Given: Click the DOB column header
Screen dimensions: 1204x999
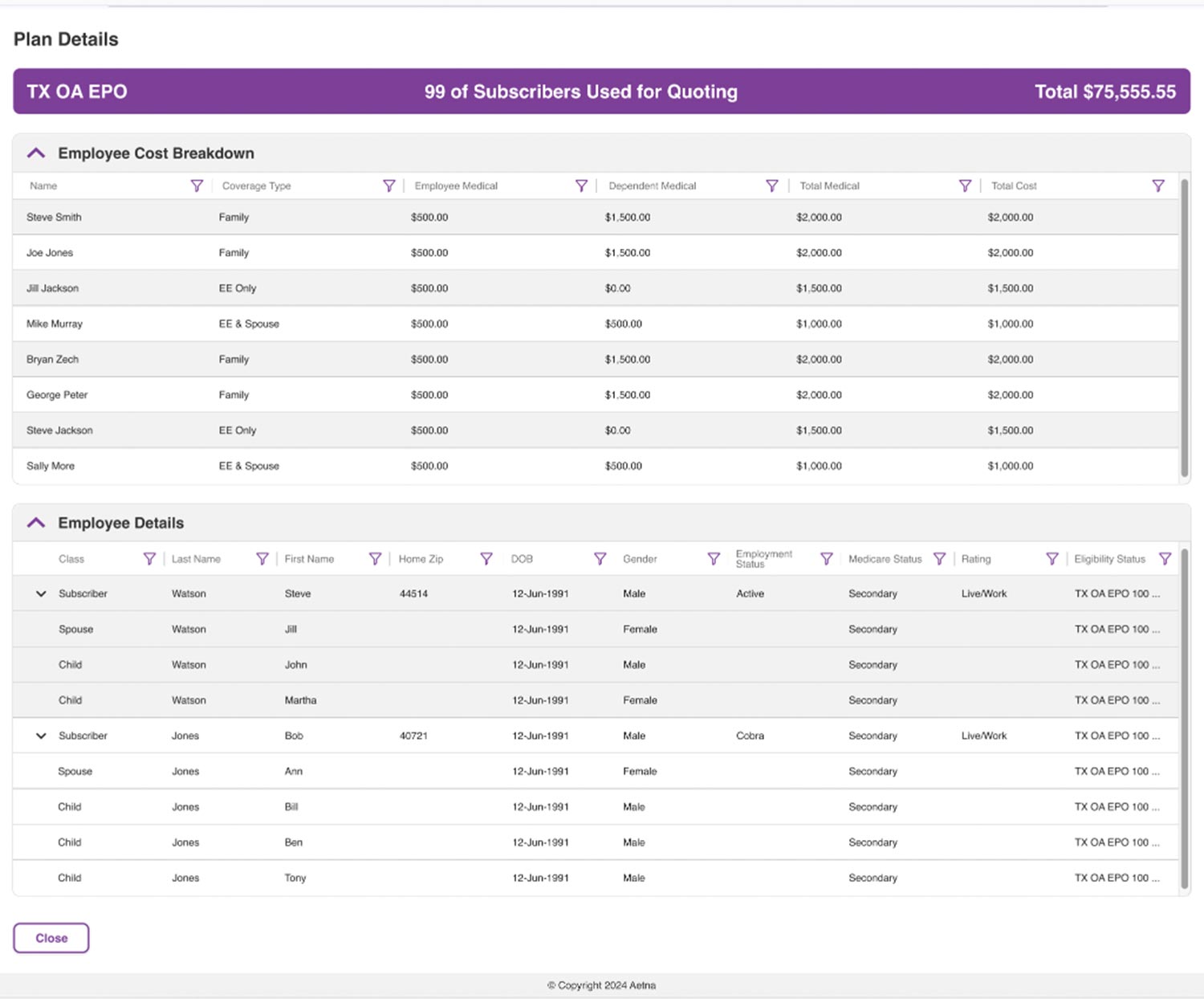Looking at the screenshot, I should 522,559.
